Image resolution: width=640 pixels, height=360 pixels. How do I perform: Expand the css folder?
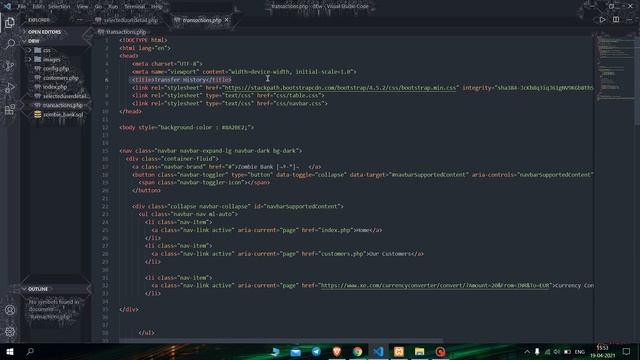(47, 50)
